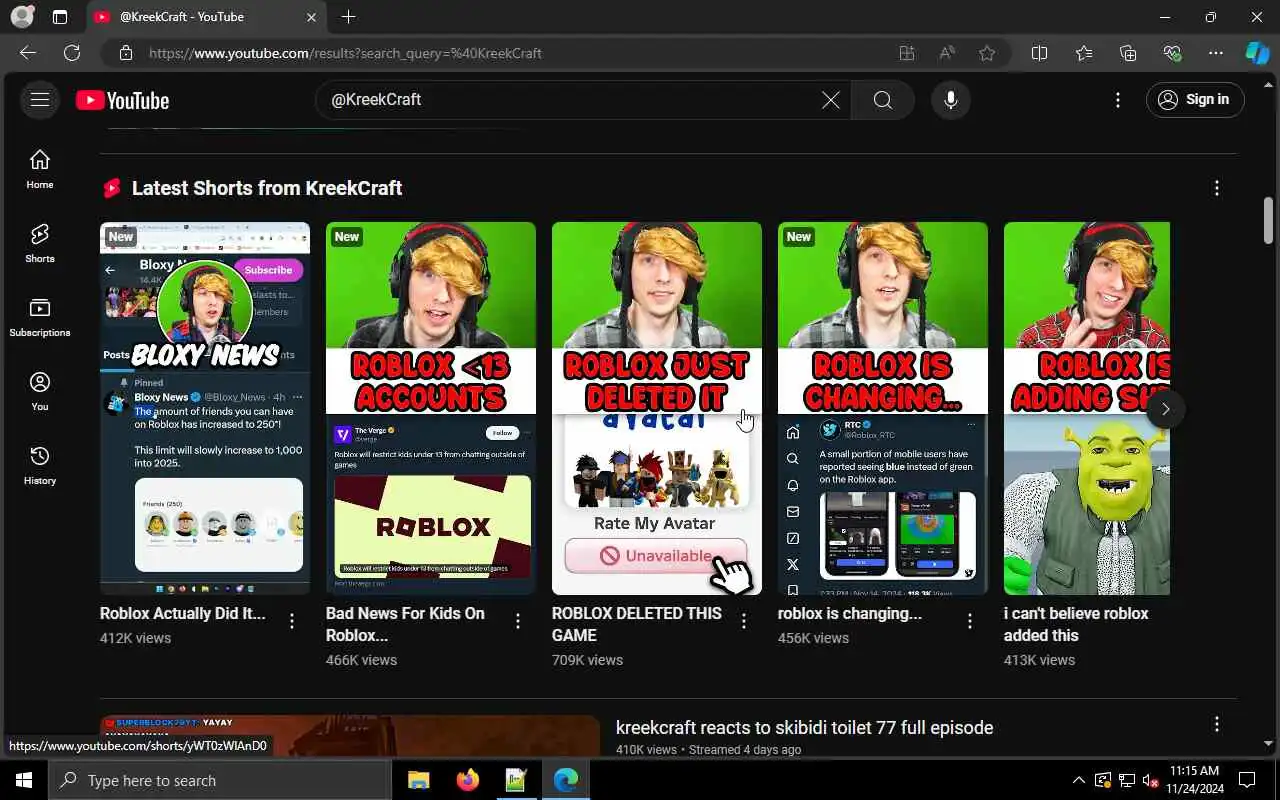Open 'ROBLOX DELETED THIS GAME' title link
This screenshot has height=800, width=1280.
[637, 624]
